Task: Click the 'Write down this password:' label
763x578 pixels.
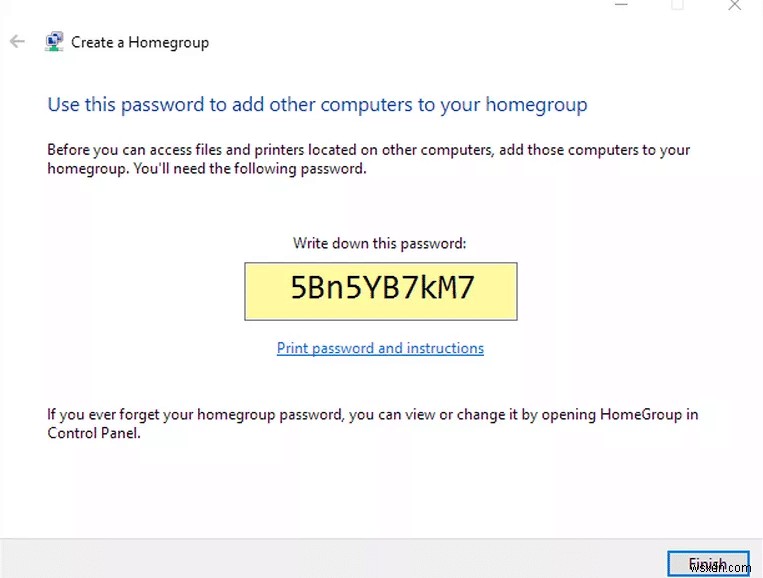Action: tap(380, 243)
